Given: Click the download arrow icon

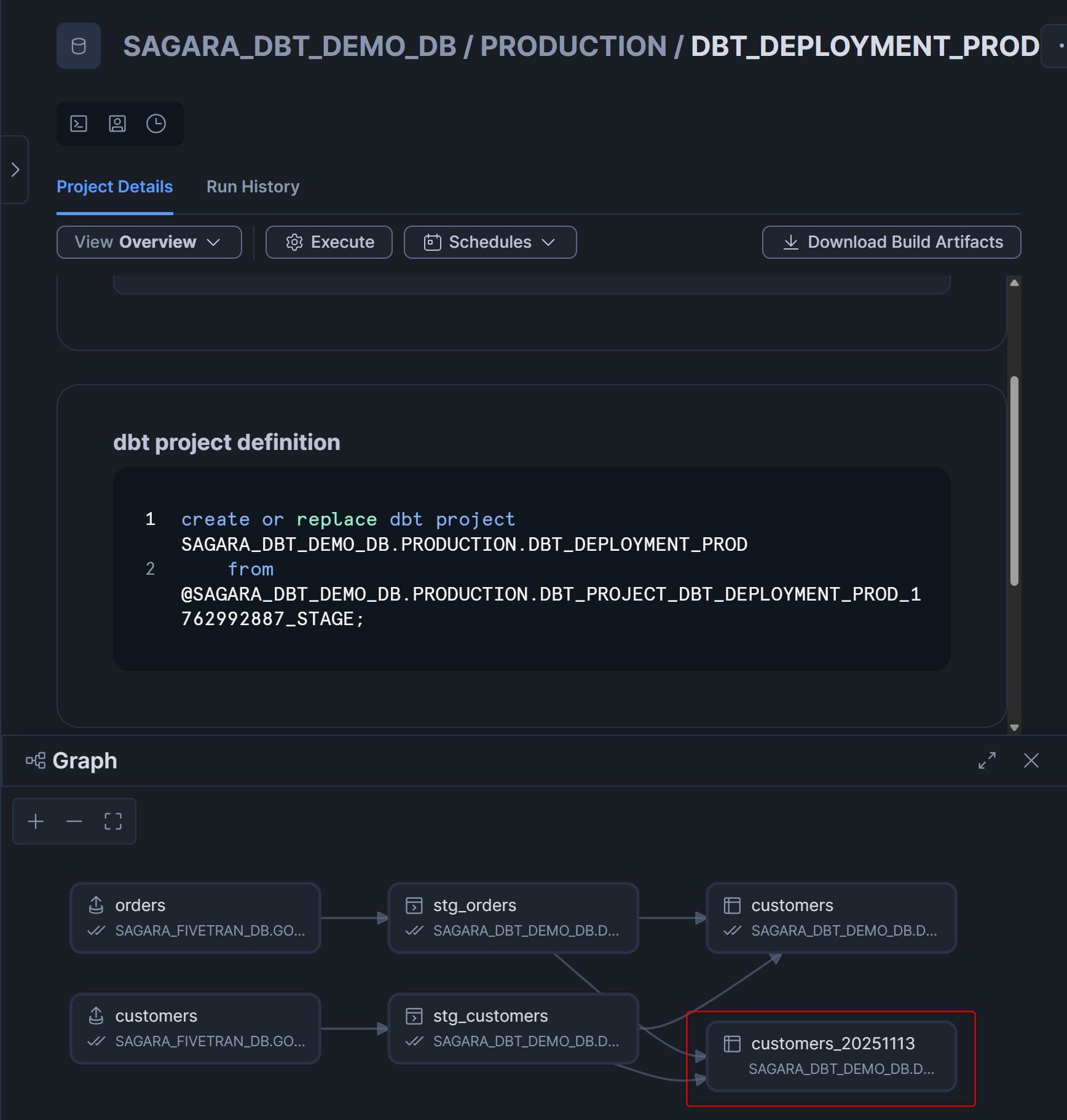Looking at the screenshot, I should 791,242.
